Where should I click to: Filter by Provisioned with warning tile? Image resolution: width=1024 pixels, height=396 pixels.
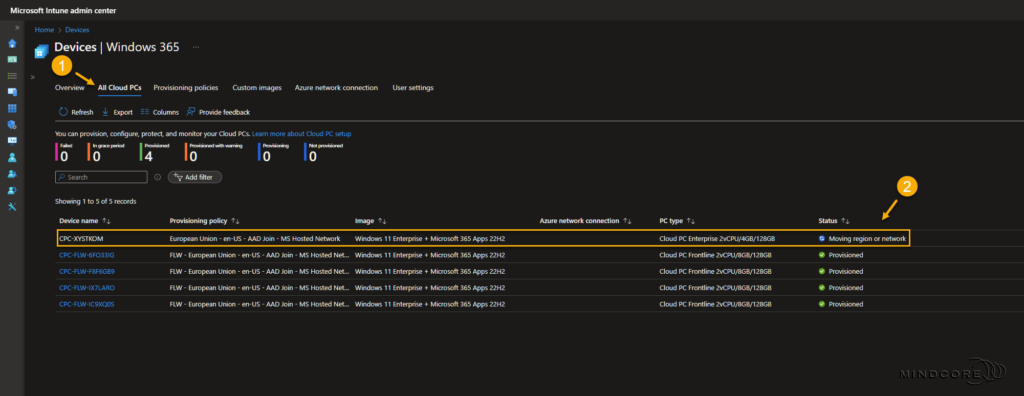point(214,152)
